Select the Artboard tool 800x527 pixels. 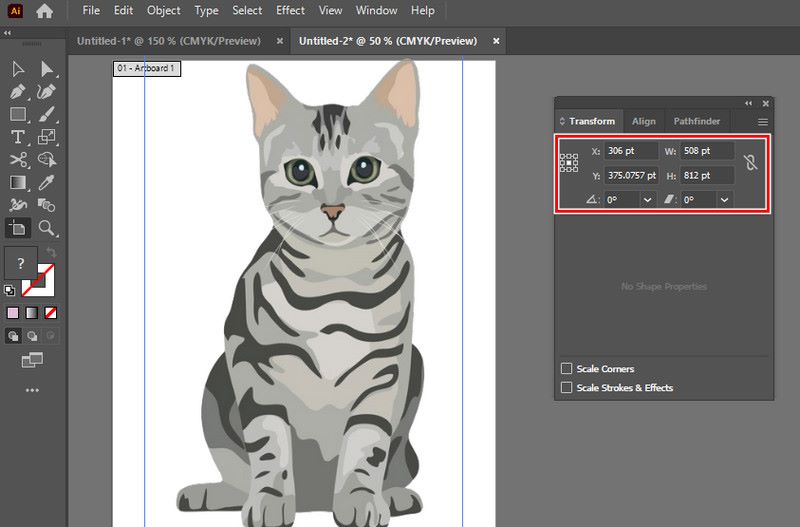18,228
